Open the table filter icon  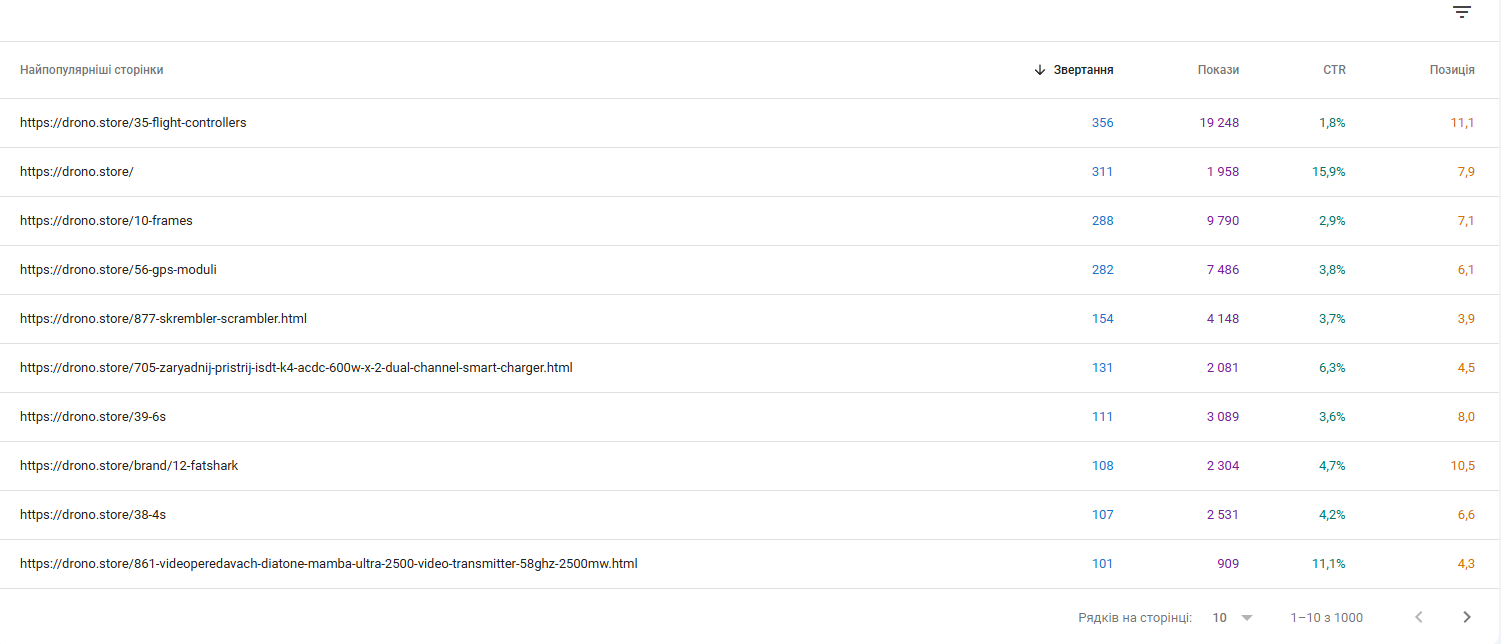[1462, 12]
